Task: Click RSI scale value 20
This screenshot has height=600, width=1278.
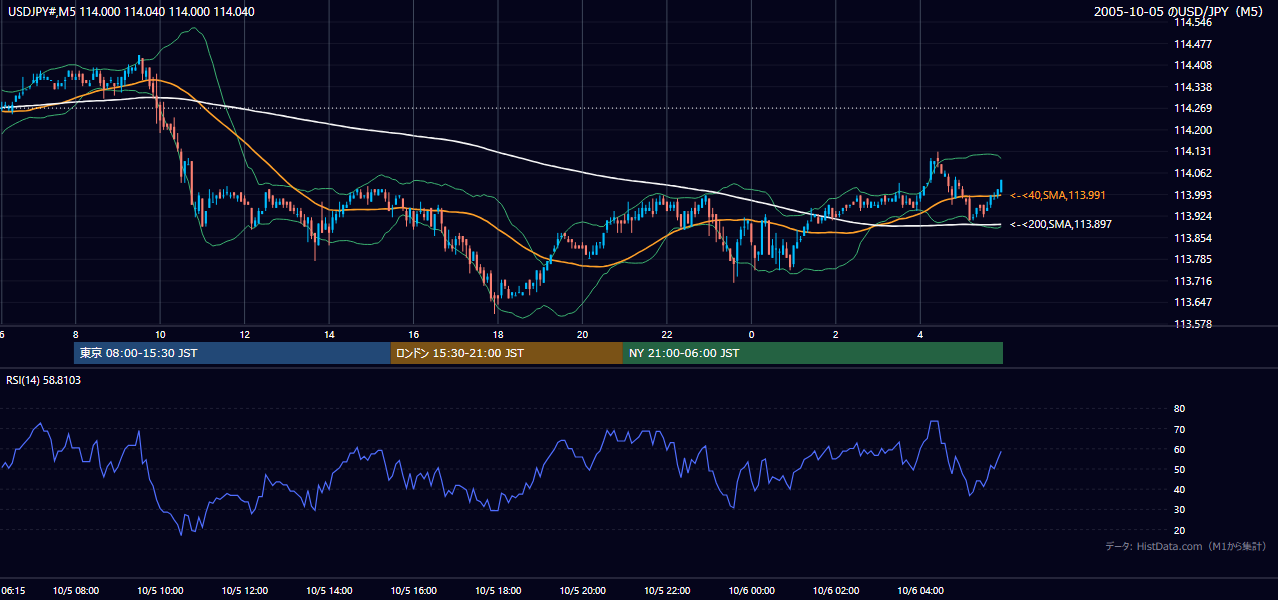Action: pos(1179,530)
